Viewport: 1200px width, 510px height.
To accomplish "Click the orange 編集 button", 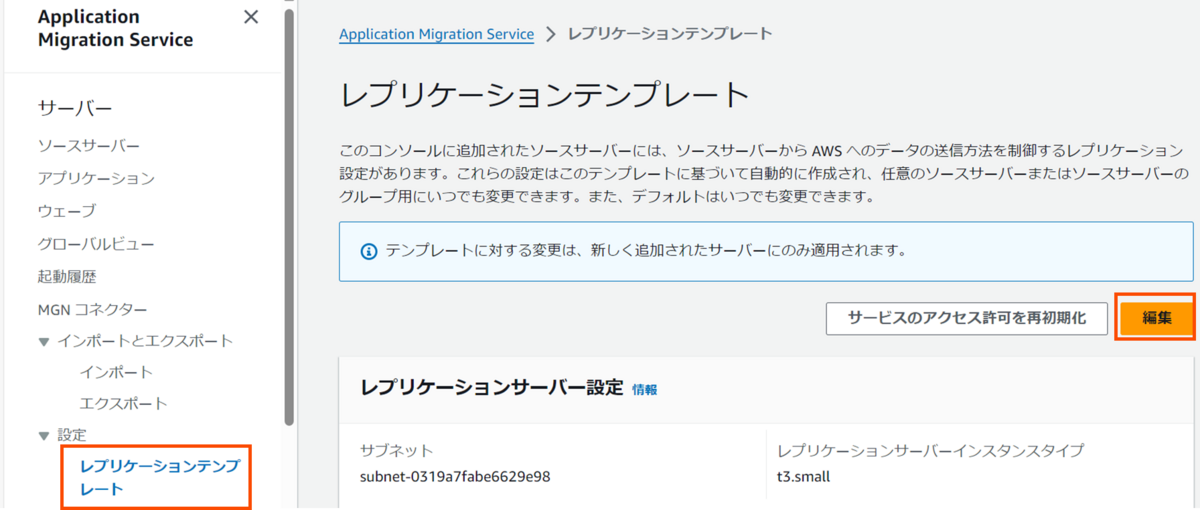I will pos(1157,318).
